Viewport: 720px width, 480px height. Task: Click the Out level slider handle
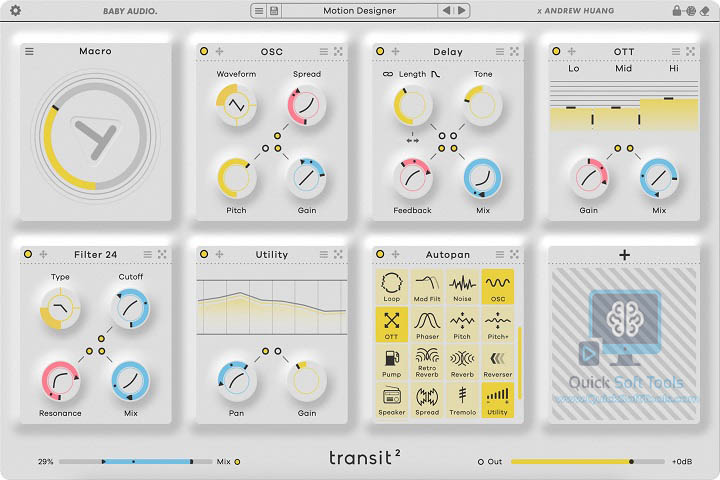click(x=631, y=462)
